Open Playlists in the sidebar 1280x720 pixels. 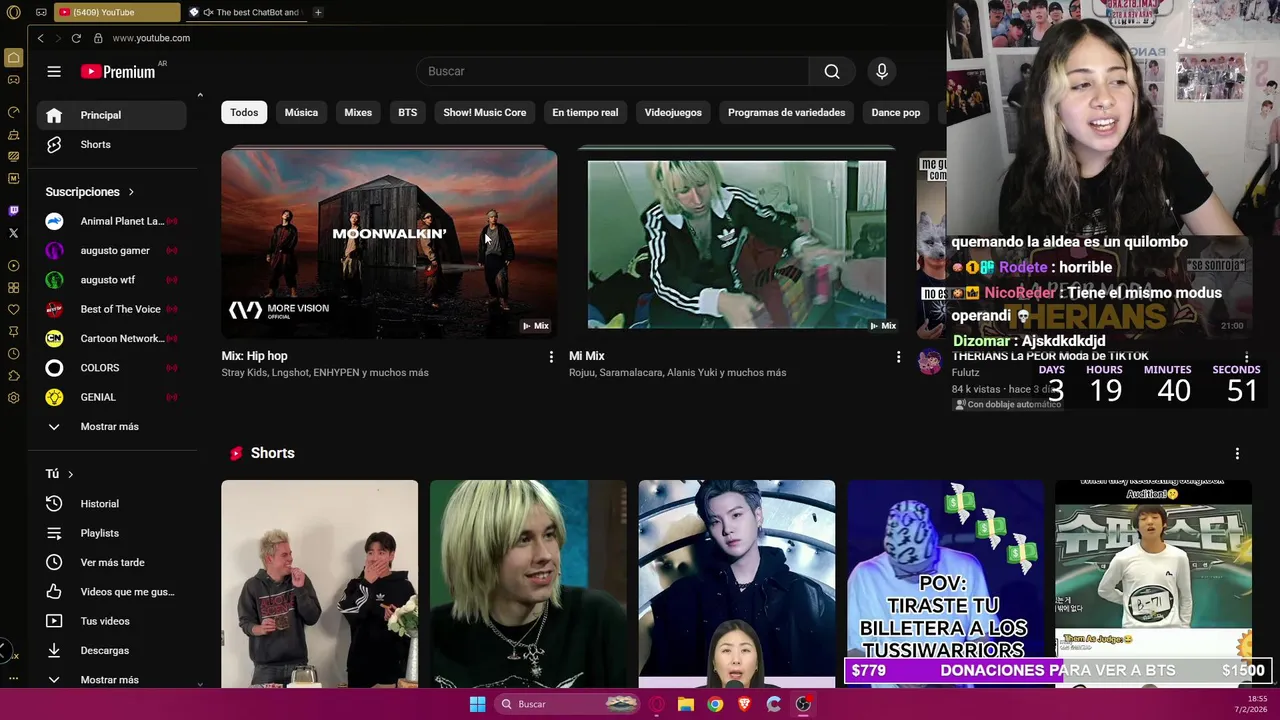click(x=112, y=533)
